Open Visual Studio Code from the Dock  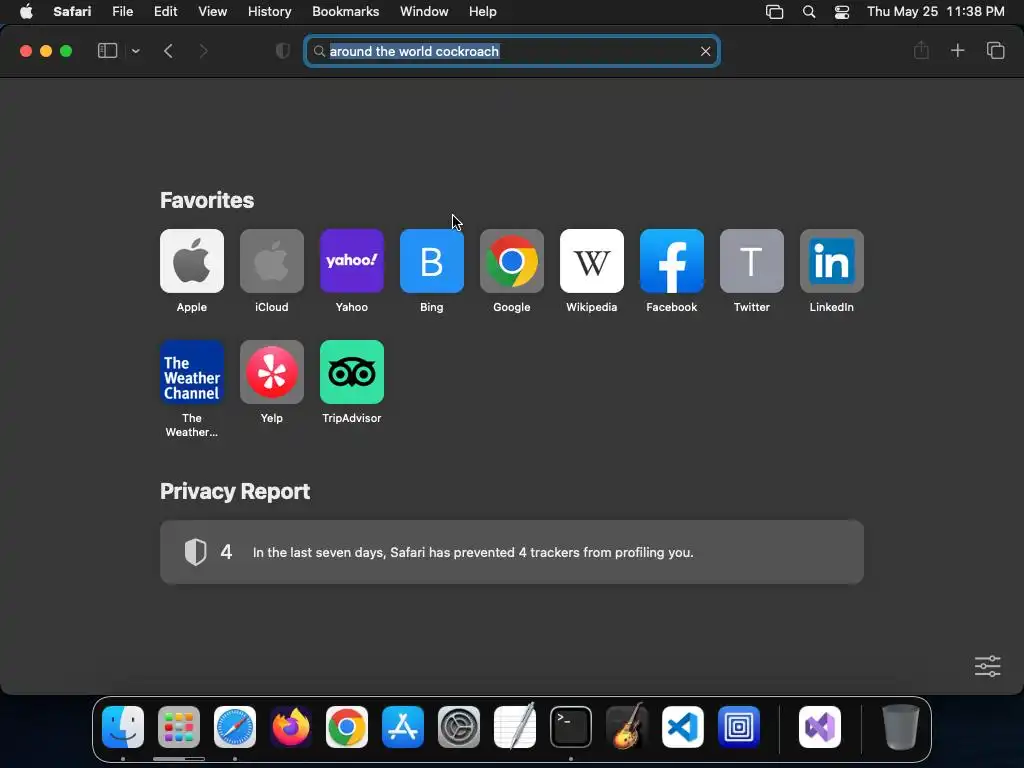pyautogui.click(x=682, y=727)
